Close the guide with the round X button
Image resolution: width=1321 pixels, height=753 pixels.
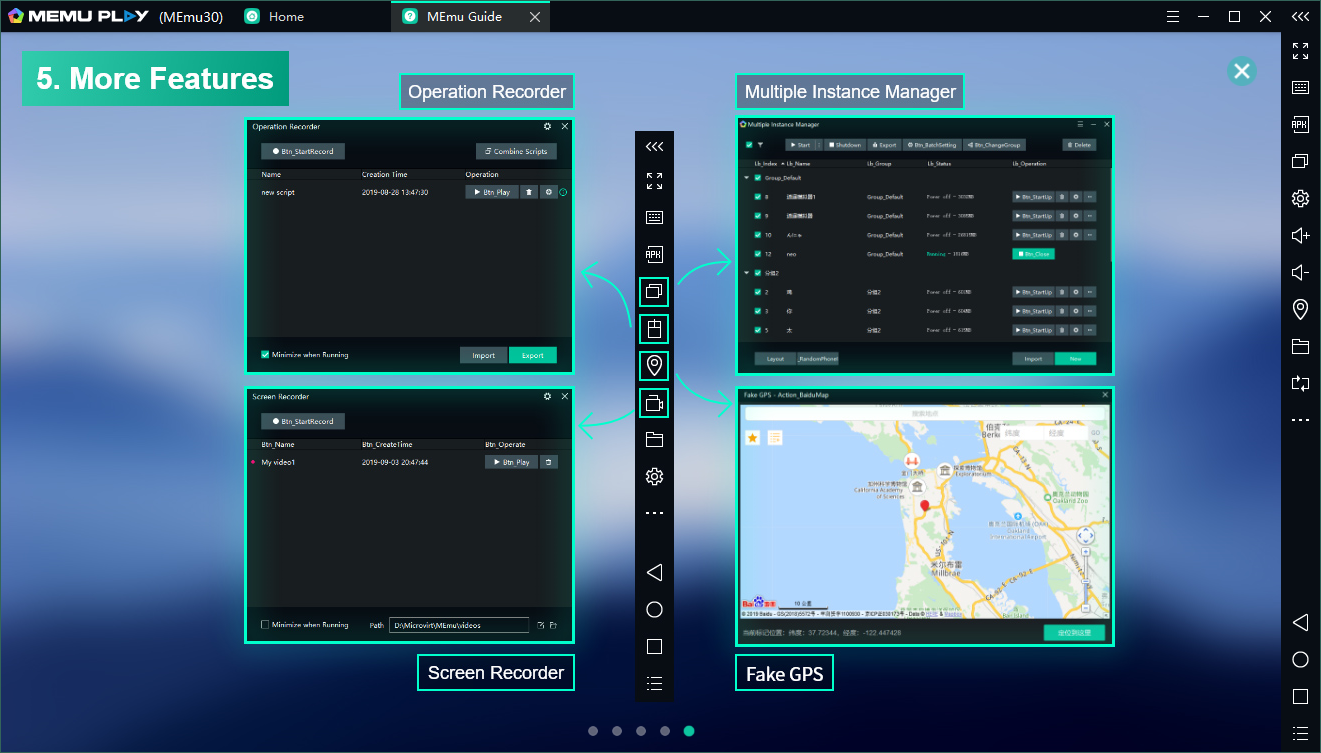[x=1241, y=71]
